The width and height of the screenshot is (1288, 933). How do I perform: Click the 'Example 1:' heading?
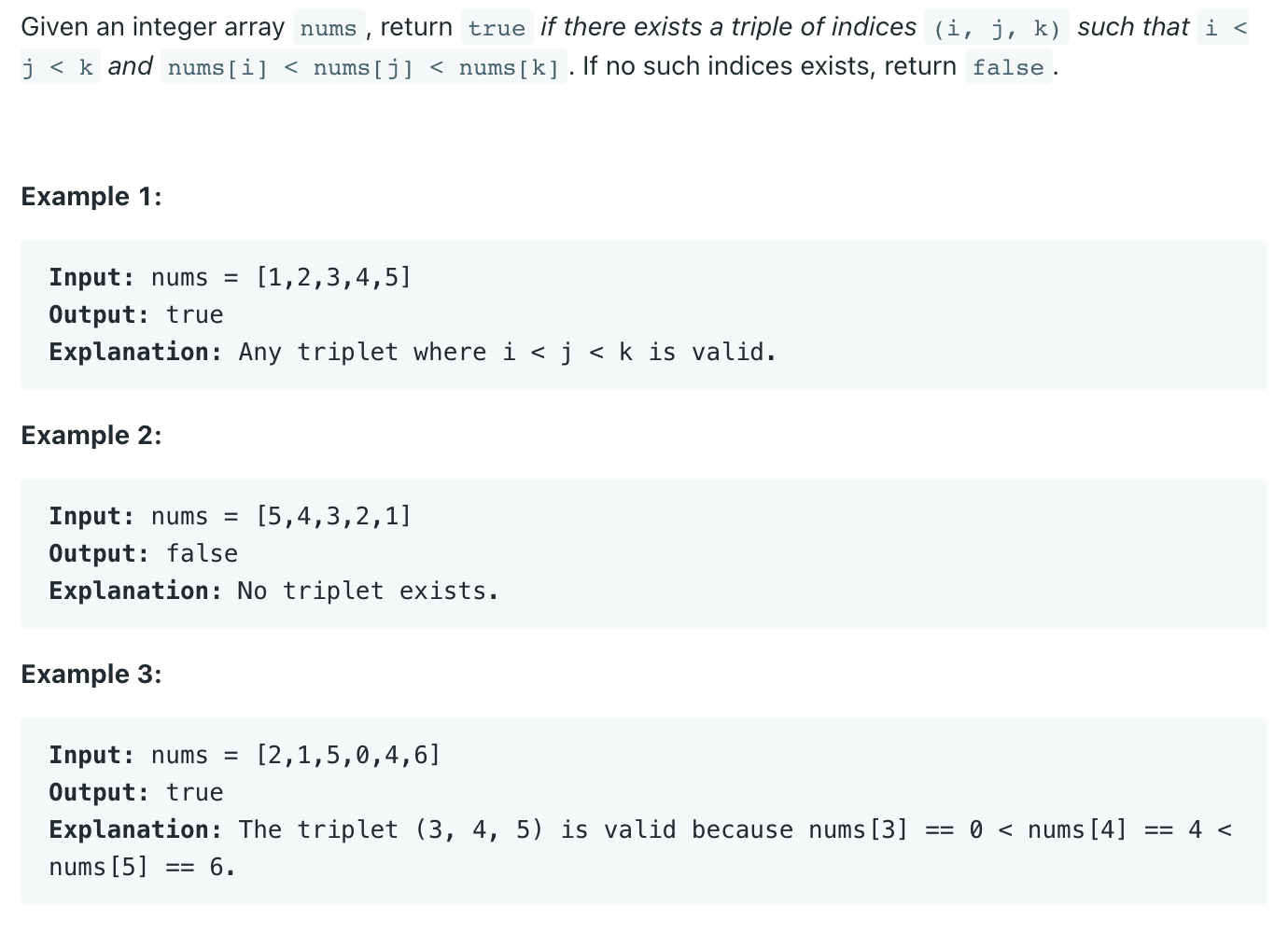(x=91, y=197)
